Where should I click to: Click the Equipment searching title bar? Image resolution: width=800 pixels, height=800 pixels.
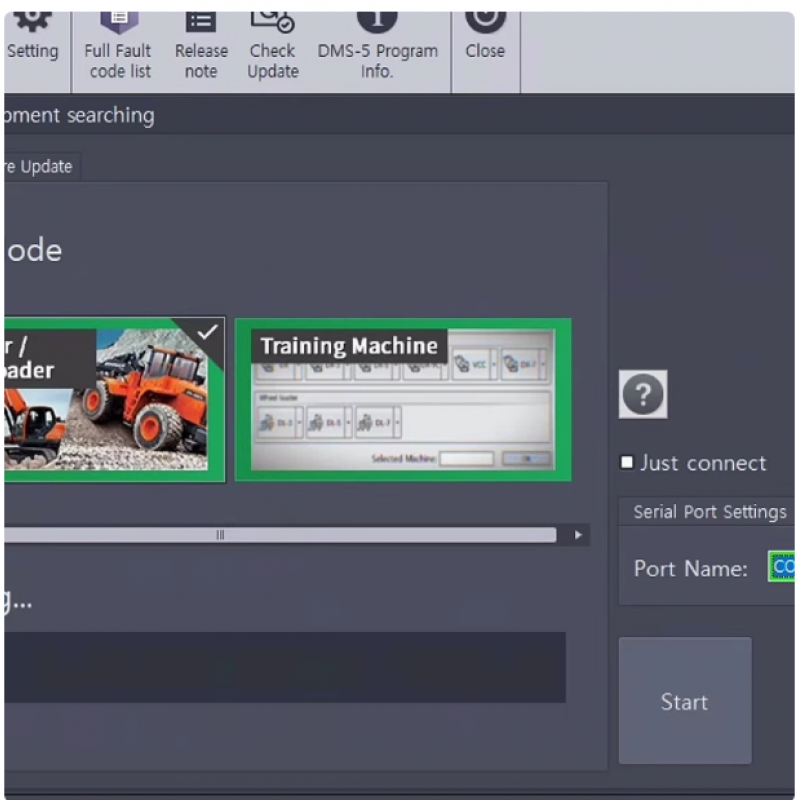pyautogui.click(x=77, y=115)
